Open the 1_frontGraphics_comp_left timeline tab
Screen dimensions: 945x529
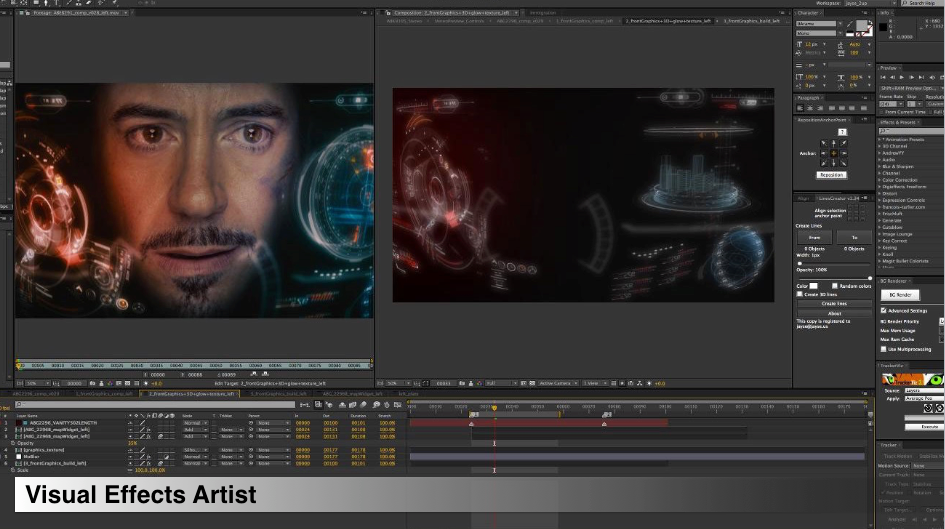[x=103, y=393]
